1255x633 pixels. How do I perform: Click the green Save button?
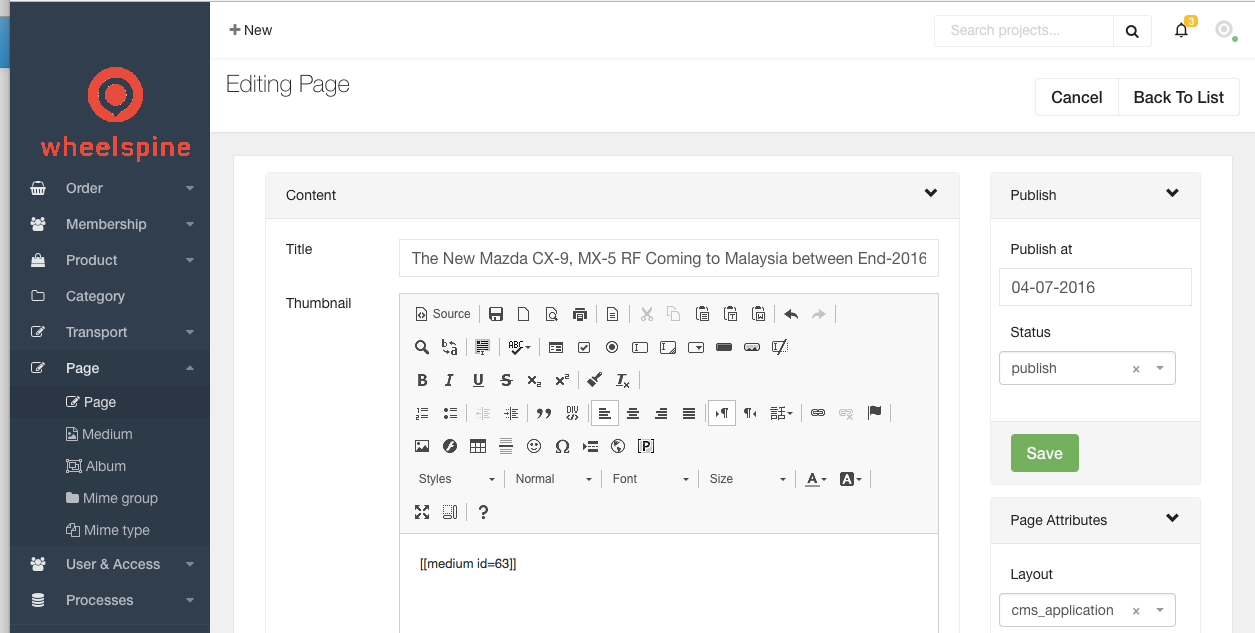pos(1044,453)
